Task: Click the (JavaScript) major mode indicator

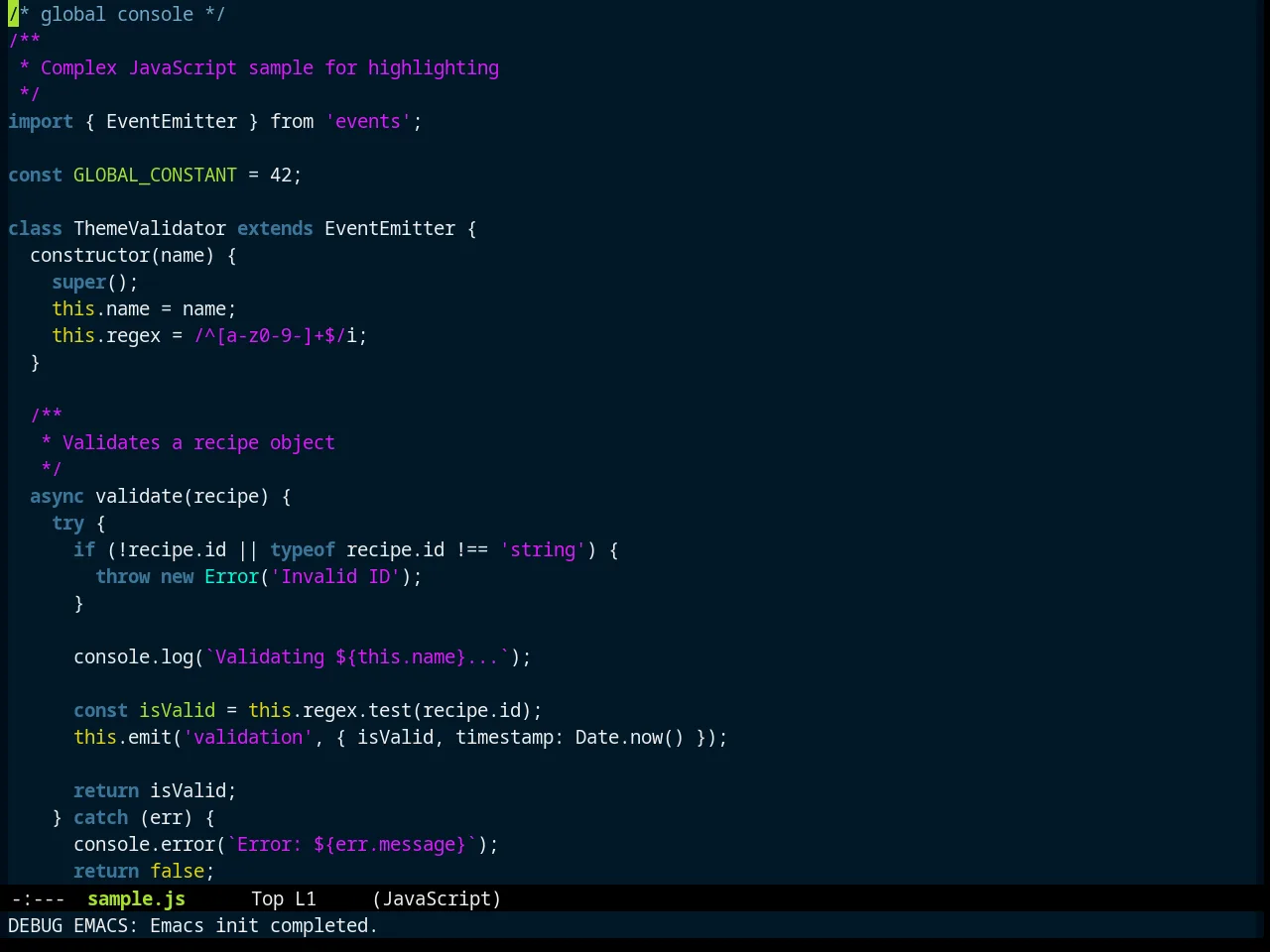Action: coord(437,898)
